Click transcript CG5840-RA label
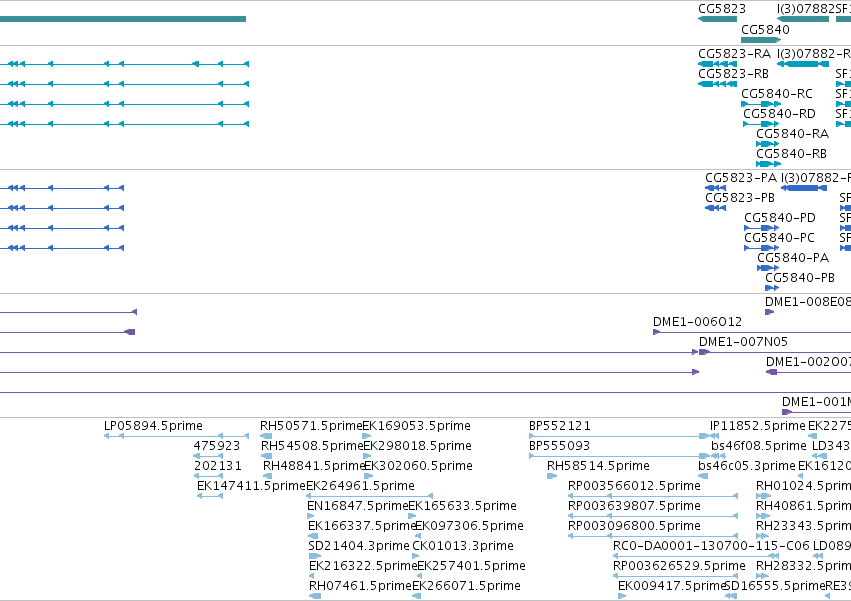Screen dimensions: 851x601 pyautogui.click(x=792, y=134)
